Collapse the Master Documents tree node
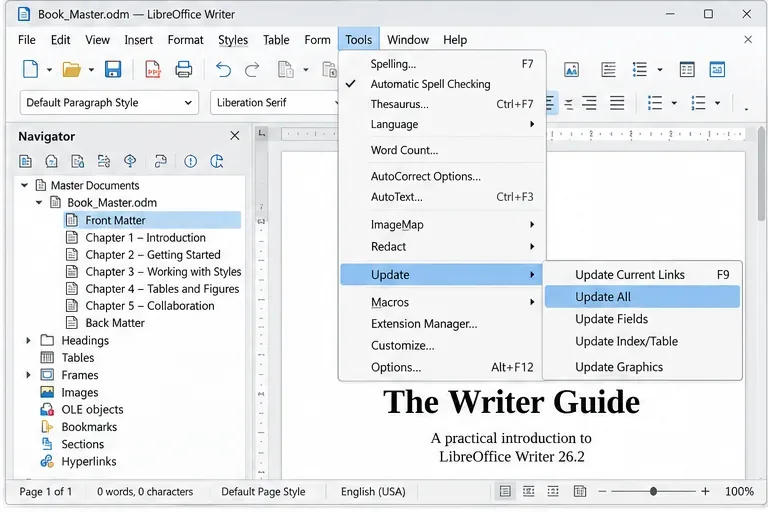 pos(24,185)
